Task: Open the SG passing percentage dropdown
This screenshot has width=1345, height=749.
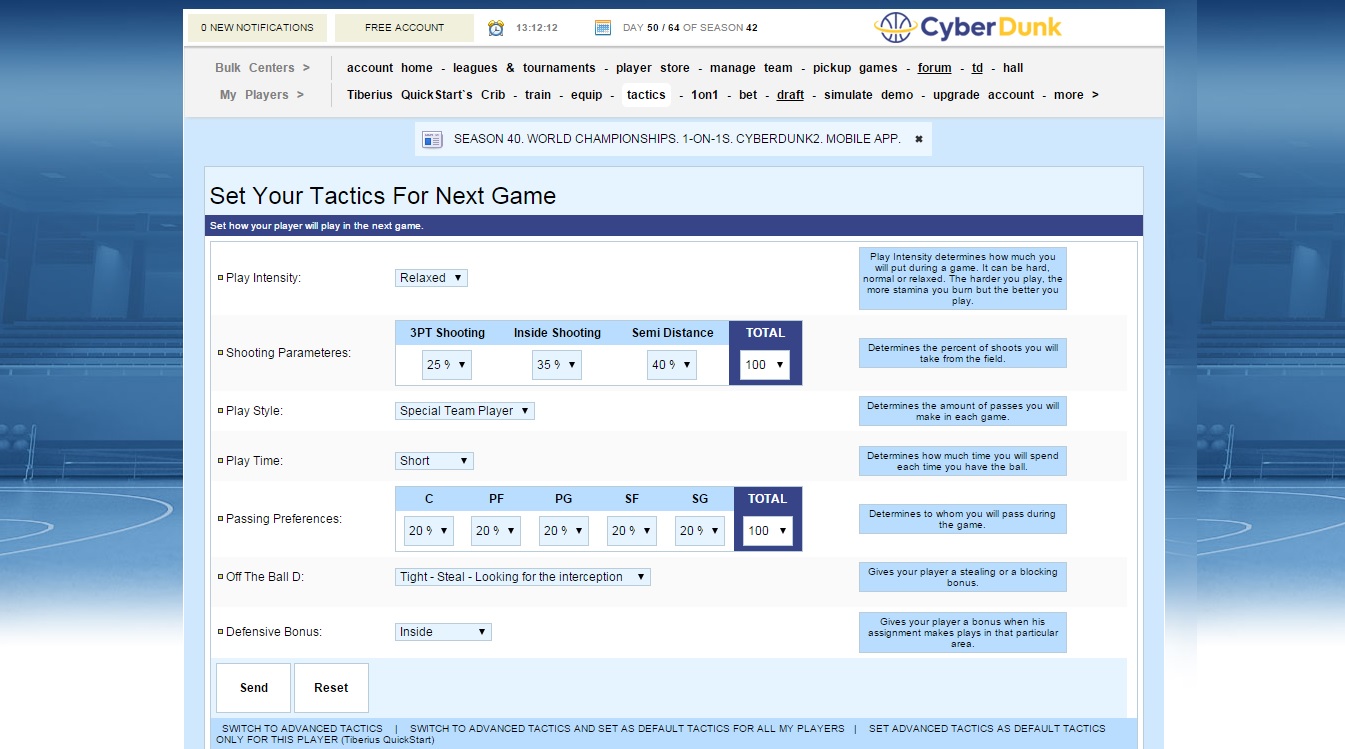Action: 700,531
